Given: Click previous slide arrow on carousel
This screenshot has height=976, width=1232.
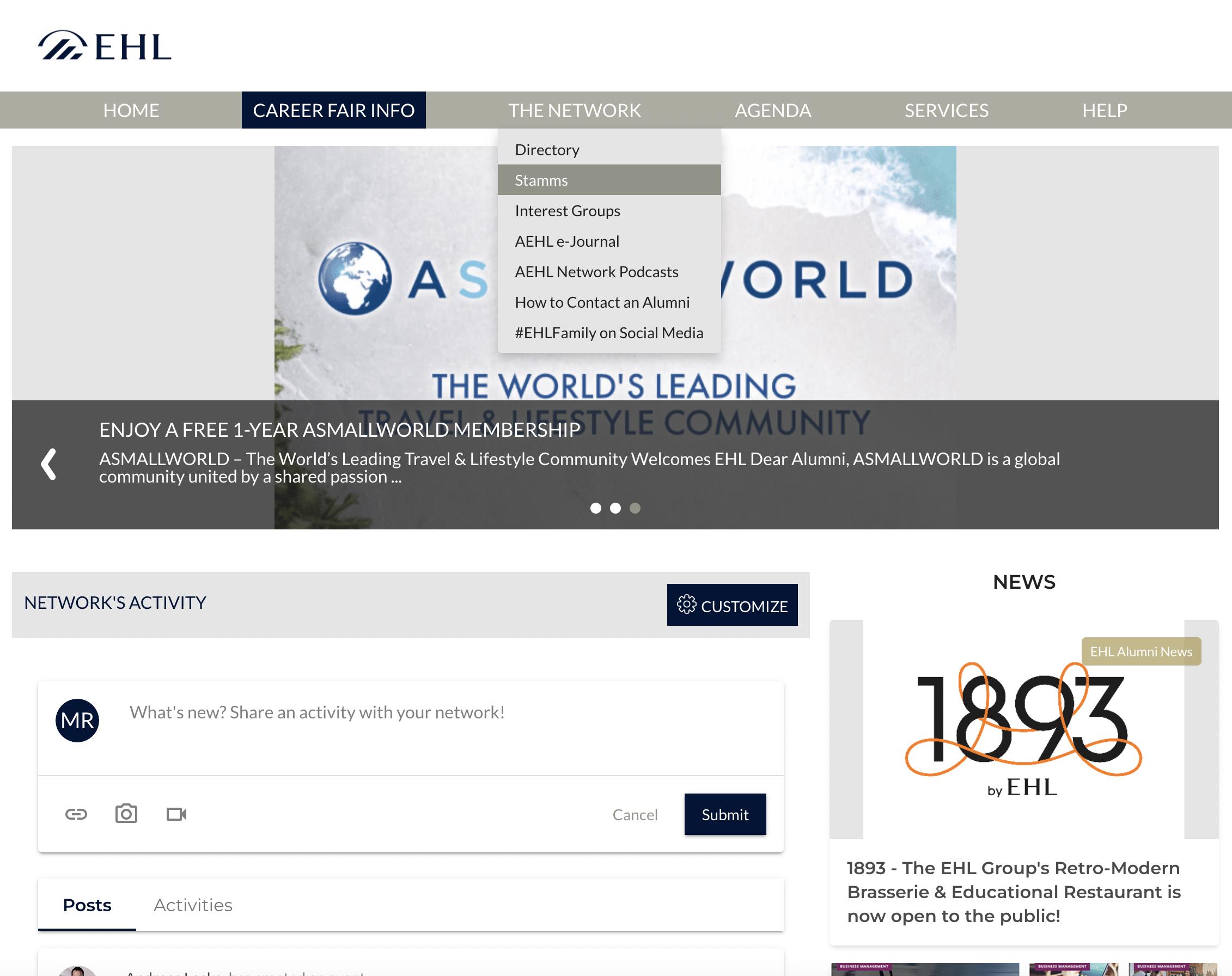Looking at the screenshot, I should [49, 464].
